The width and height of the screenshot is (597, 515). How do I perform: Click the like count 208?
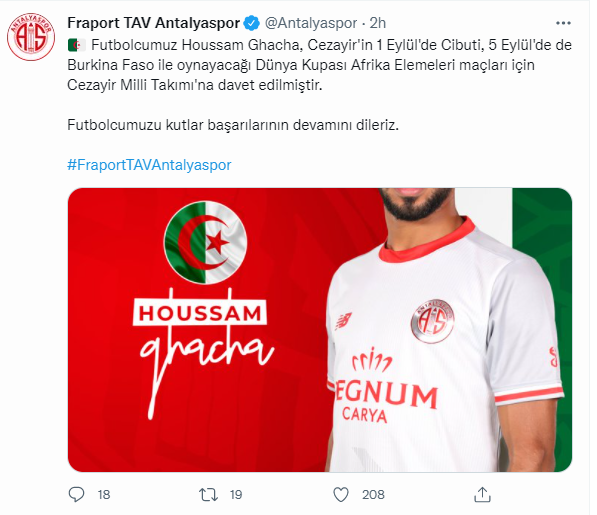coord(373,494)
